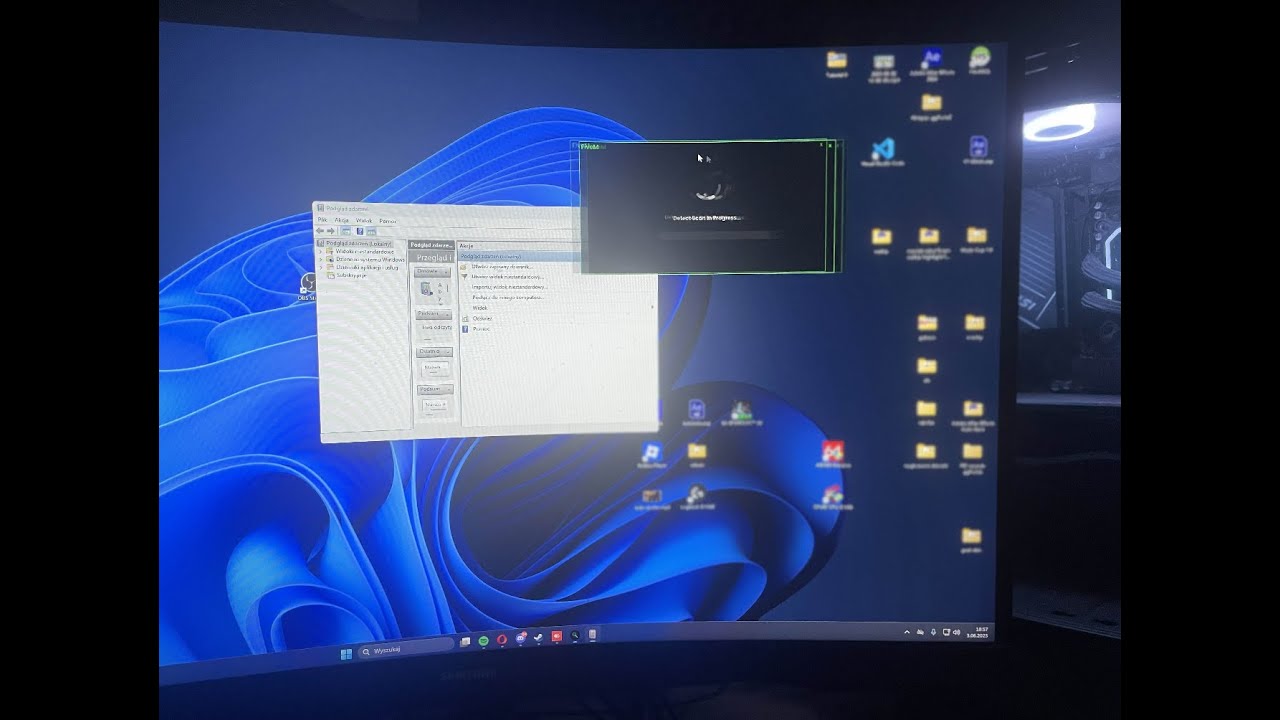The width and height of the screenshot is (1280, 720).
Task: Open Opera GX from the taskbar
Action: coord(502,640)
